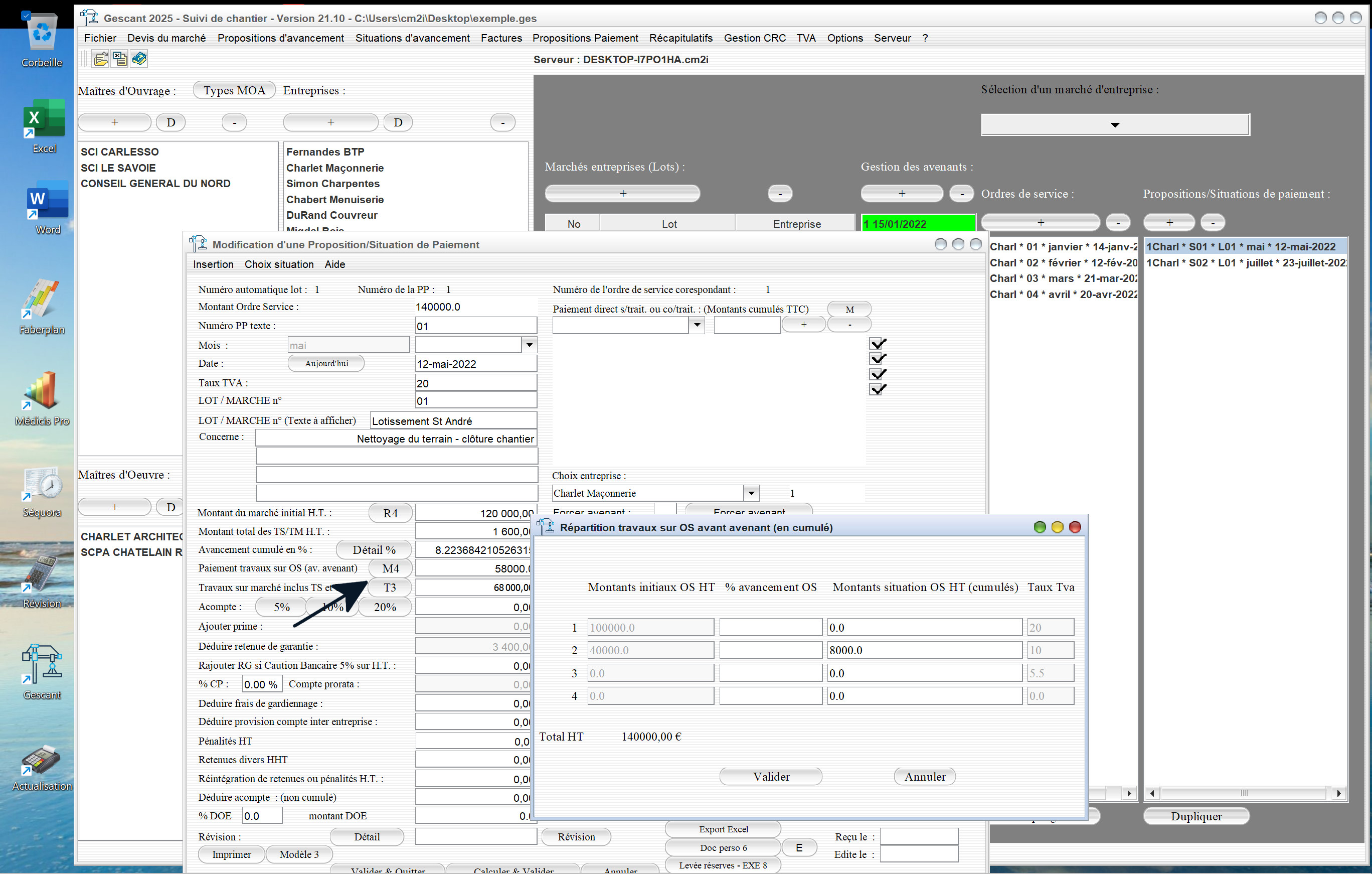
Task: Open the Factures menu
Action: [x=501, y=38]
